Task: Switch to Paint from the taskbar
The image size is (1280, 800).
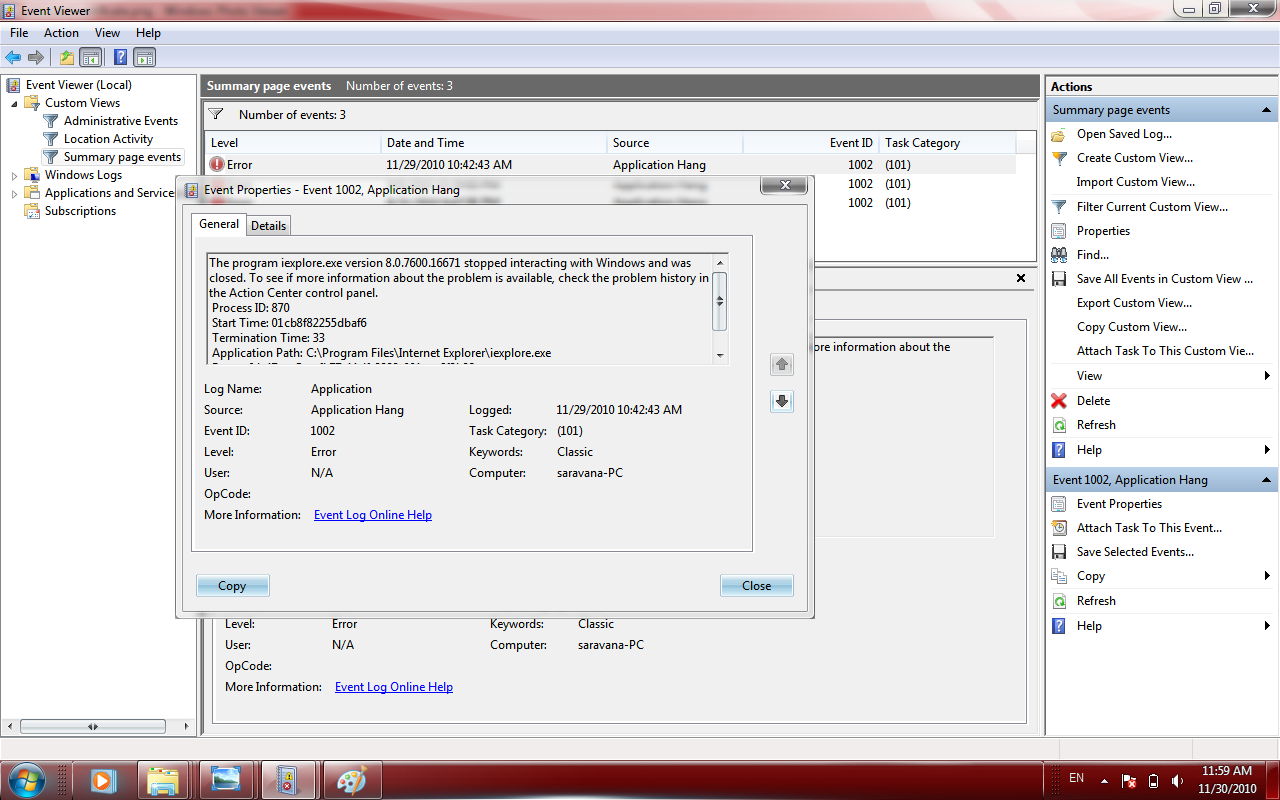Action: 351,780
